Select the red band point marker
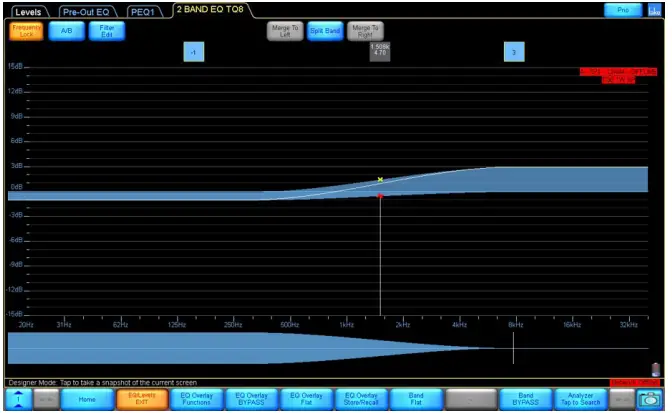Viewport: 672px width, 413px height. (380, 196)
